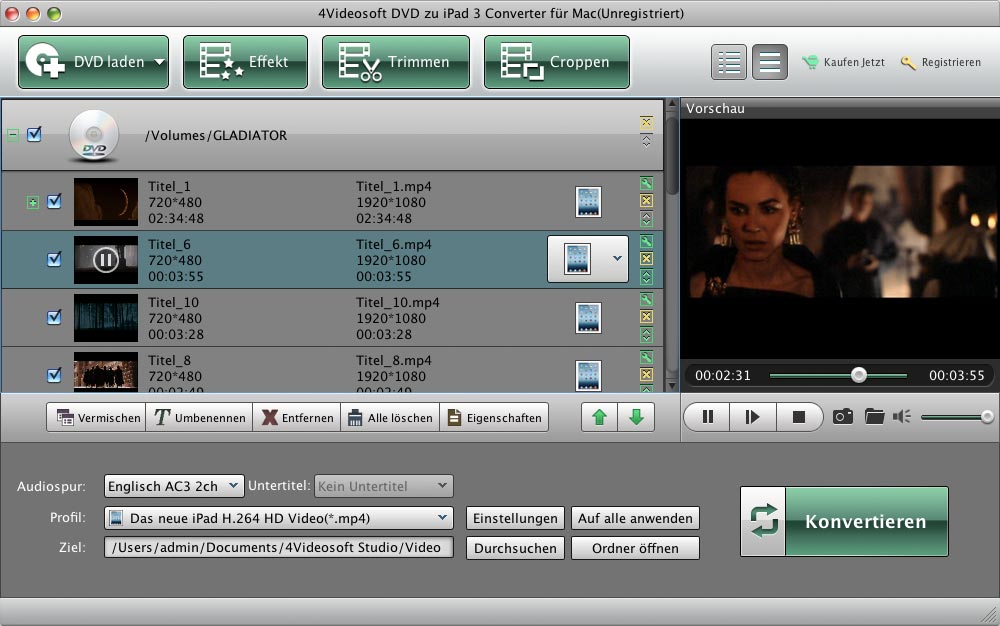1000x626 pixels.
Task: Click Registrieren link
Action: [x=941, y=62]
